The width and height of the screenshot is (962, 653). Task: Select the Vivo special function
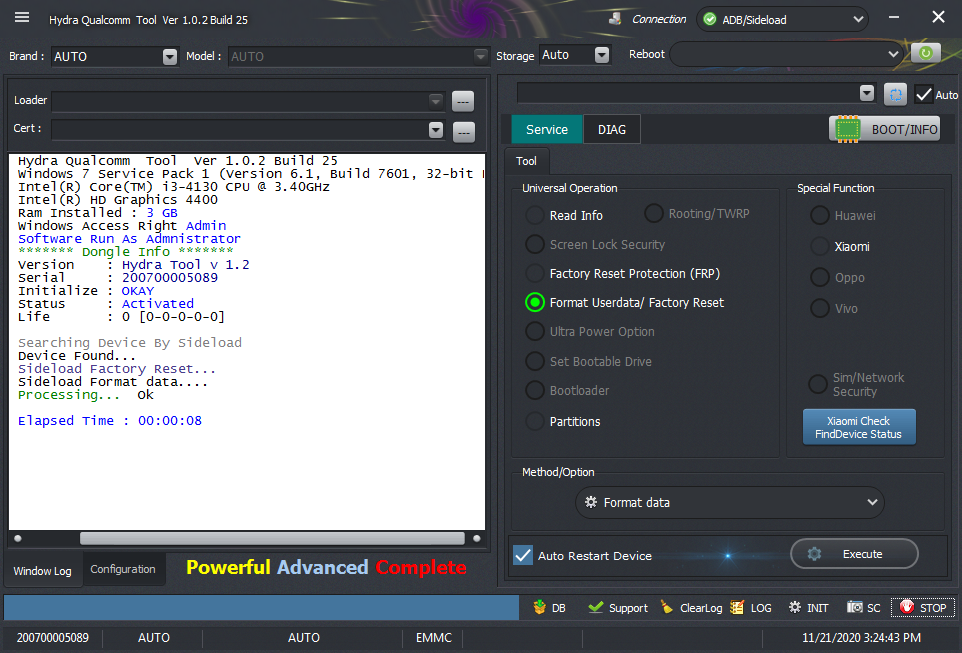point(820,308)
